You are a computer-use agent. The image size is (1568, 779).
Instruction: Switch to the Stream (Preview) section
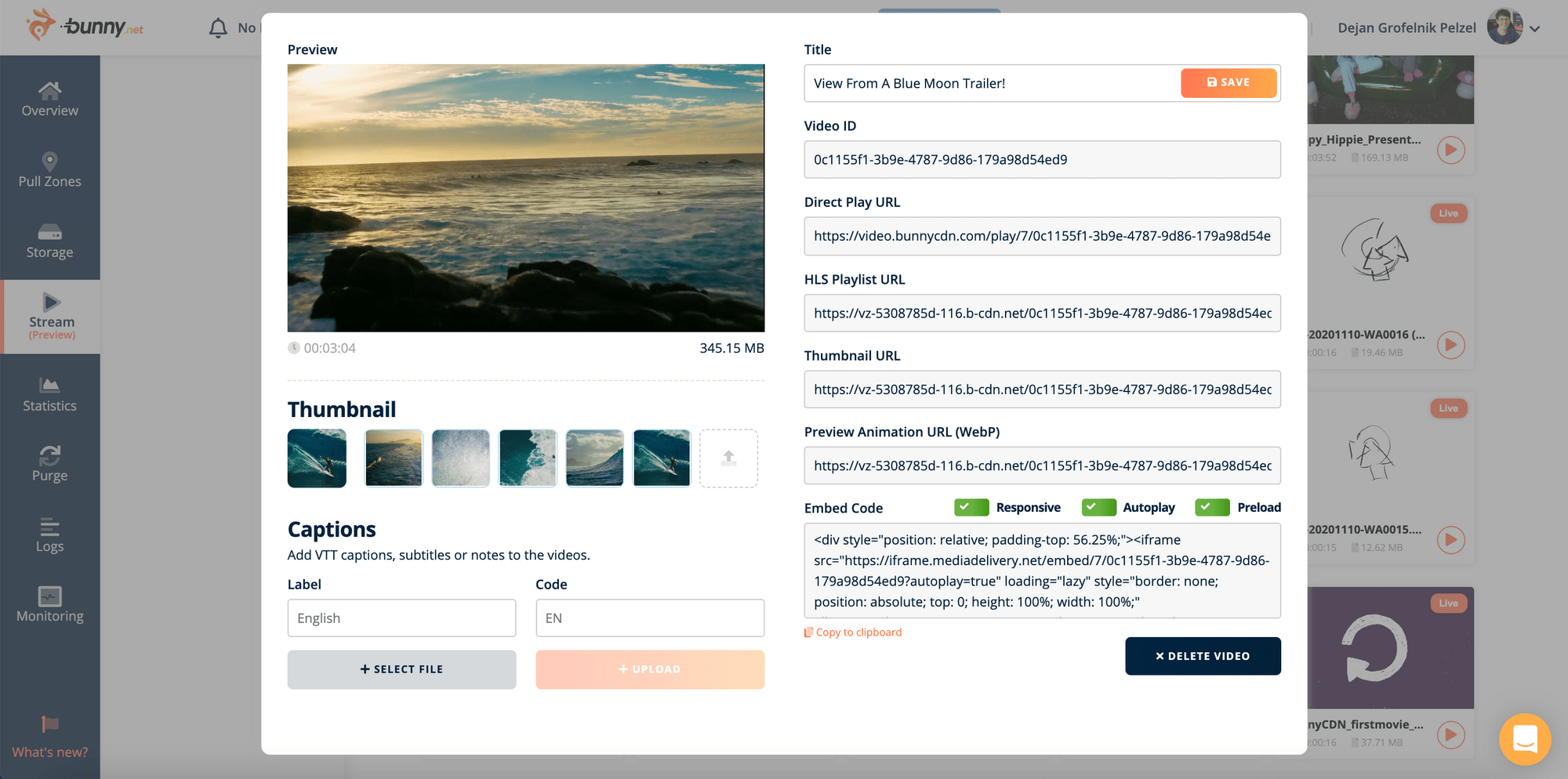click(x=49, y=316)
